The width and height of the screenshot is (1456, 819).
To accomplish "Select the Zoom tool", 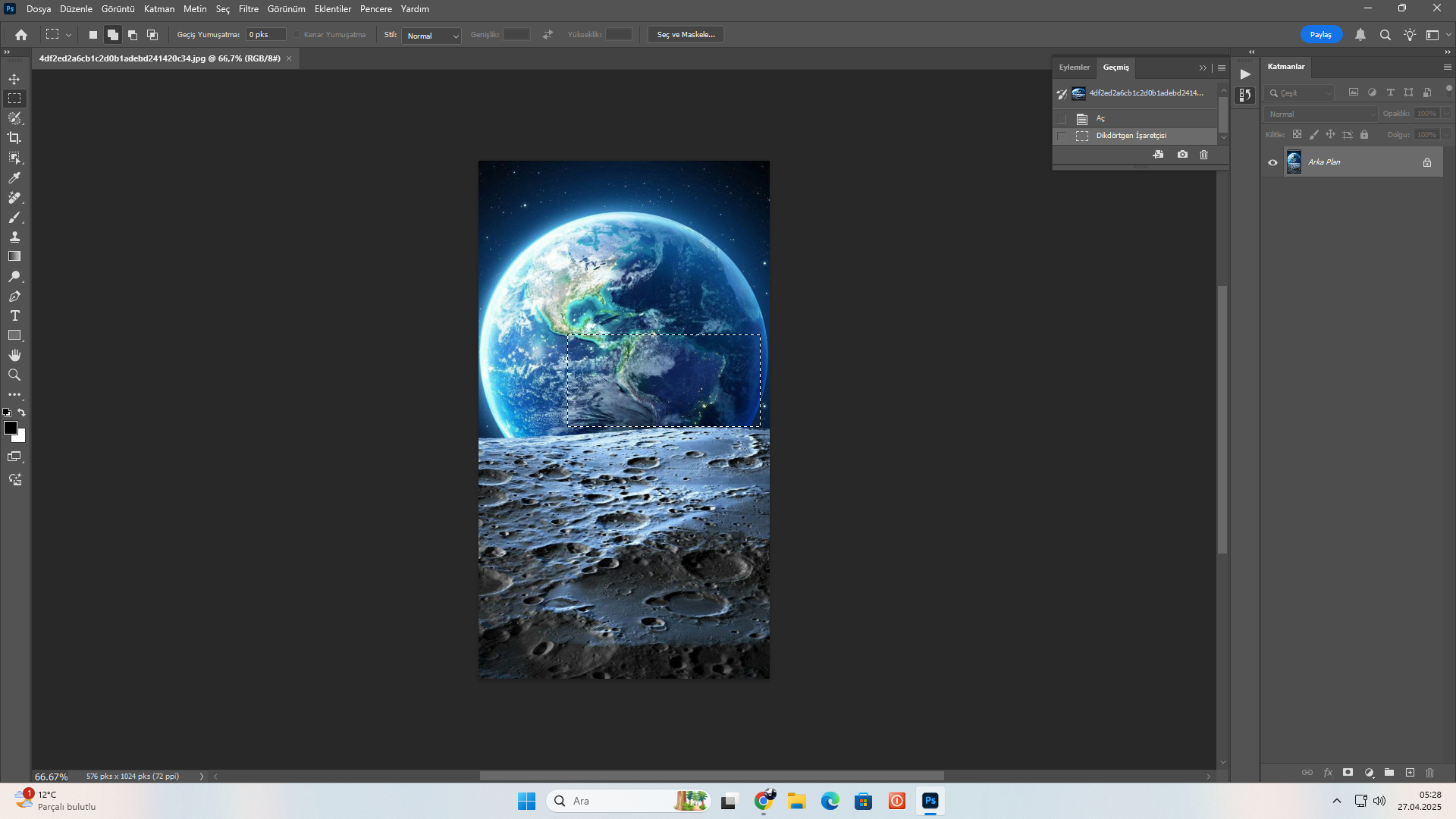I will [x=14, y=375].
